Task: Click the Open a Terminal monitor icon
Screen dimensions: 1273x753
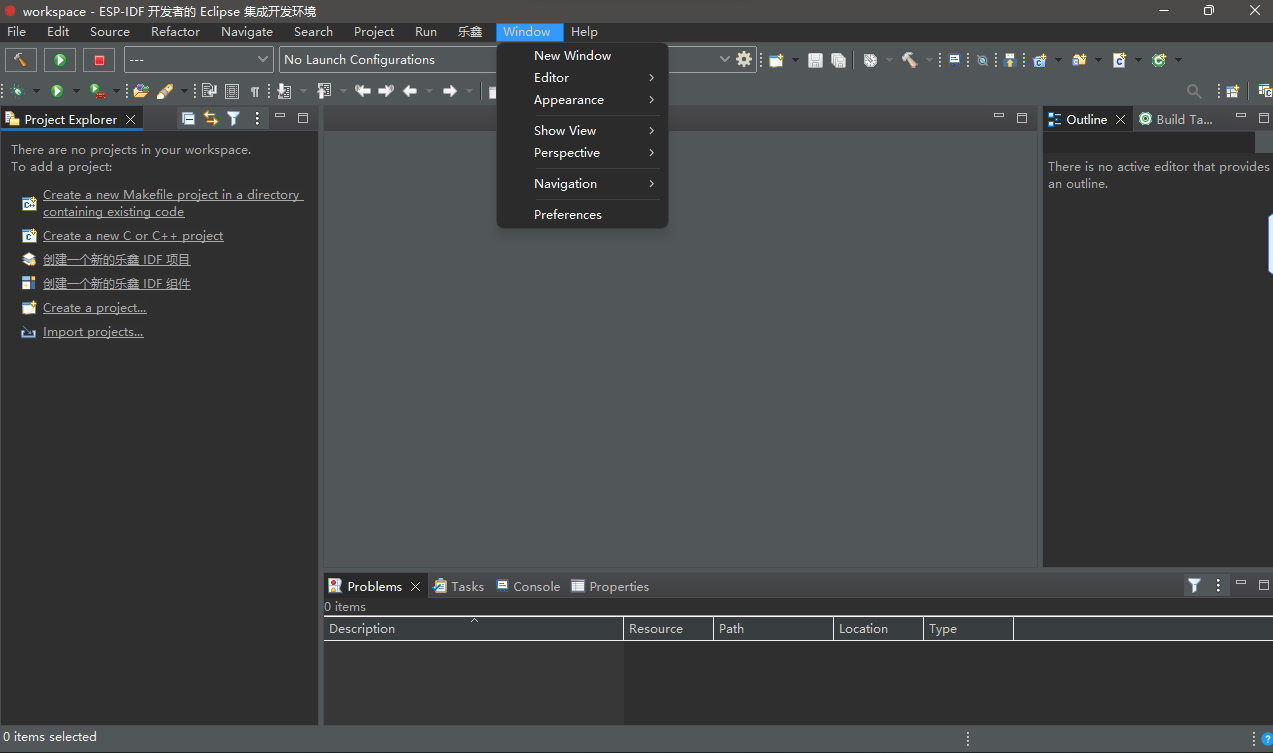Action: tap(955, 59)
